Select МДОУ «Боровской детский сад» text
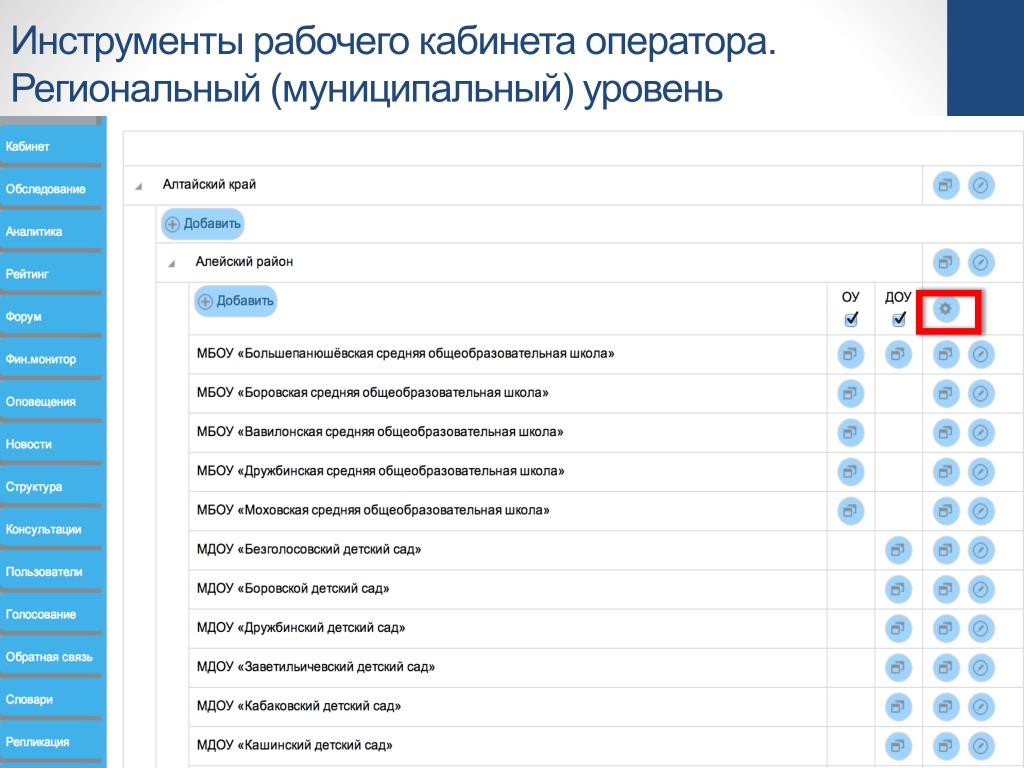The image size is (1024, 768). tap(293, 588)
